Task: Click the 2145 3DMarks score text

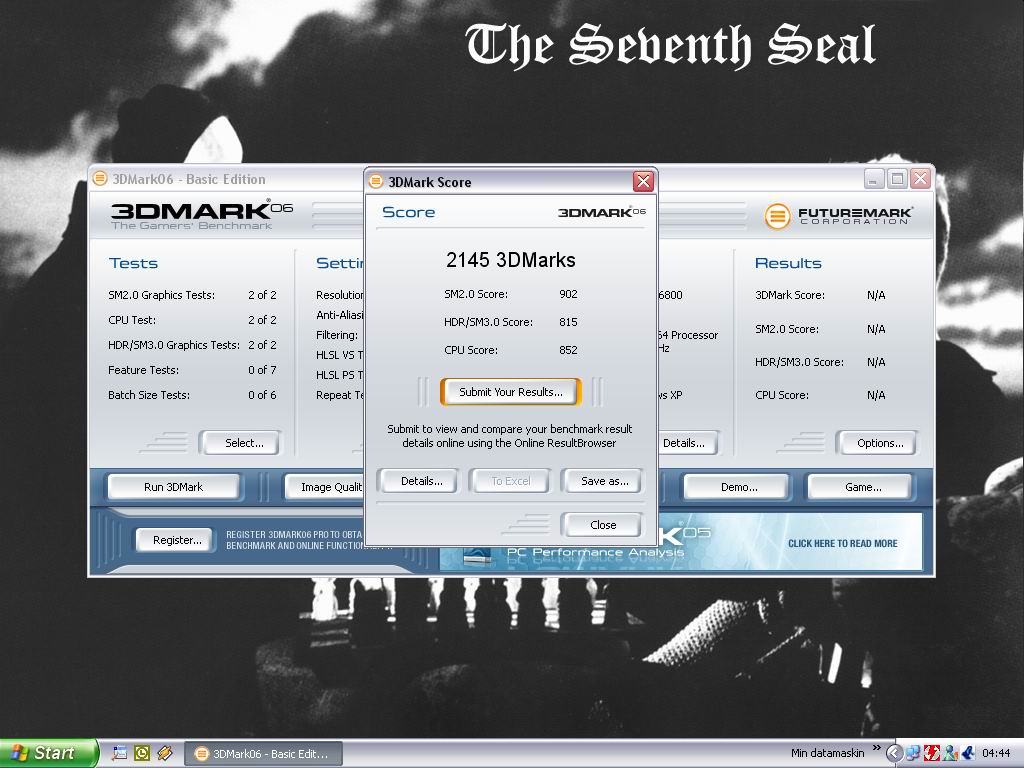Action: (511, 260)
